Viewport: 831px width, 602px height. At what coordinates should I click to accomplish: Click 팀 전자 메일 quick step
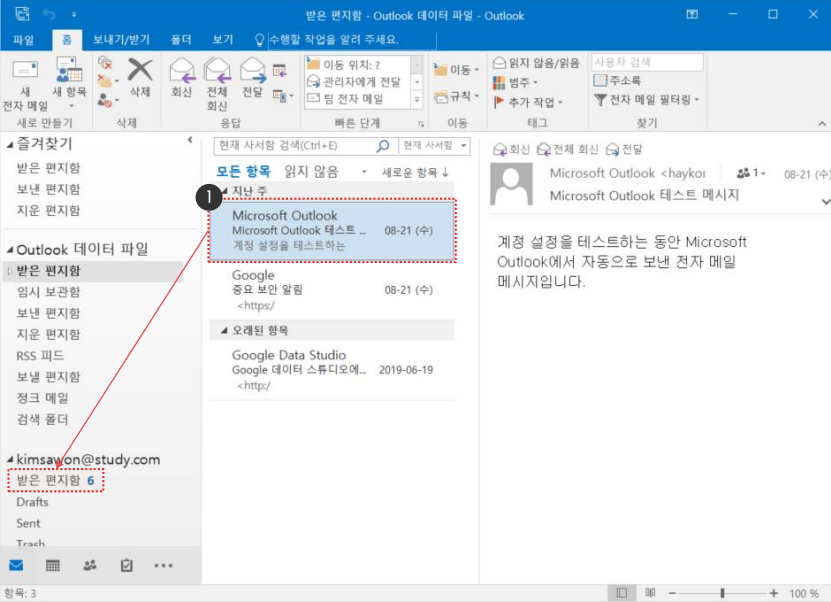pyautogui.click(x=357, y=99)
